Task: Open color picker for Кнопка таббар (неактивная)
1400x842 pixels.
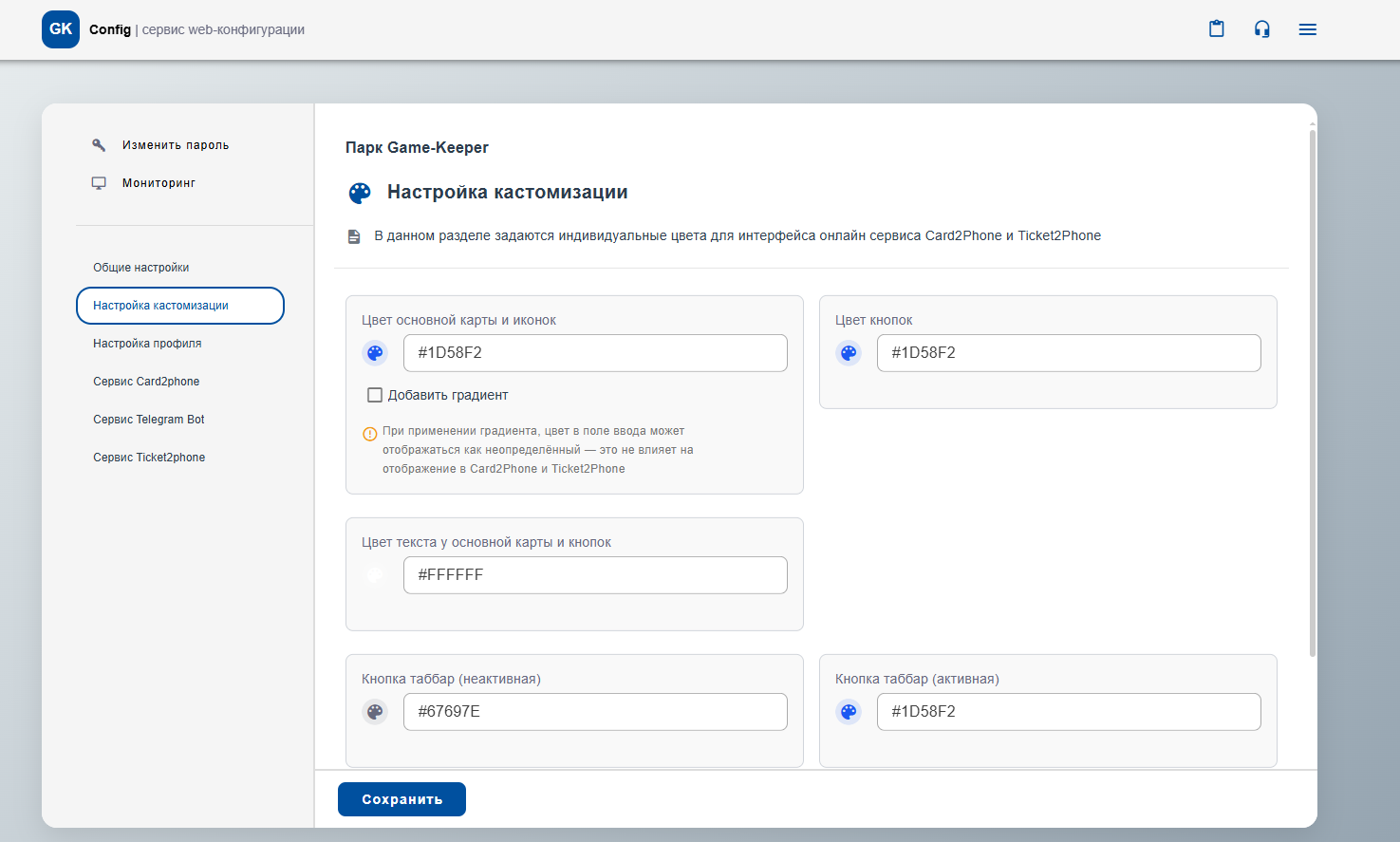Action: tap(375, 712)
